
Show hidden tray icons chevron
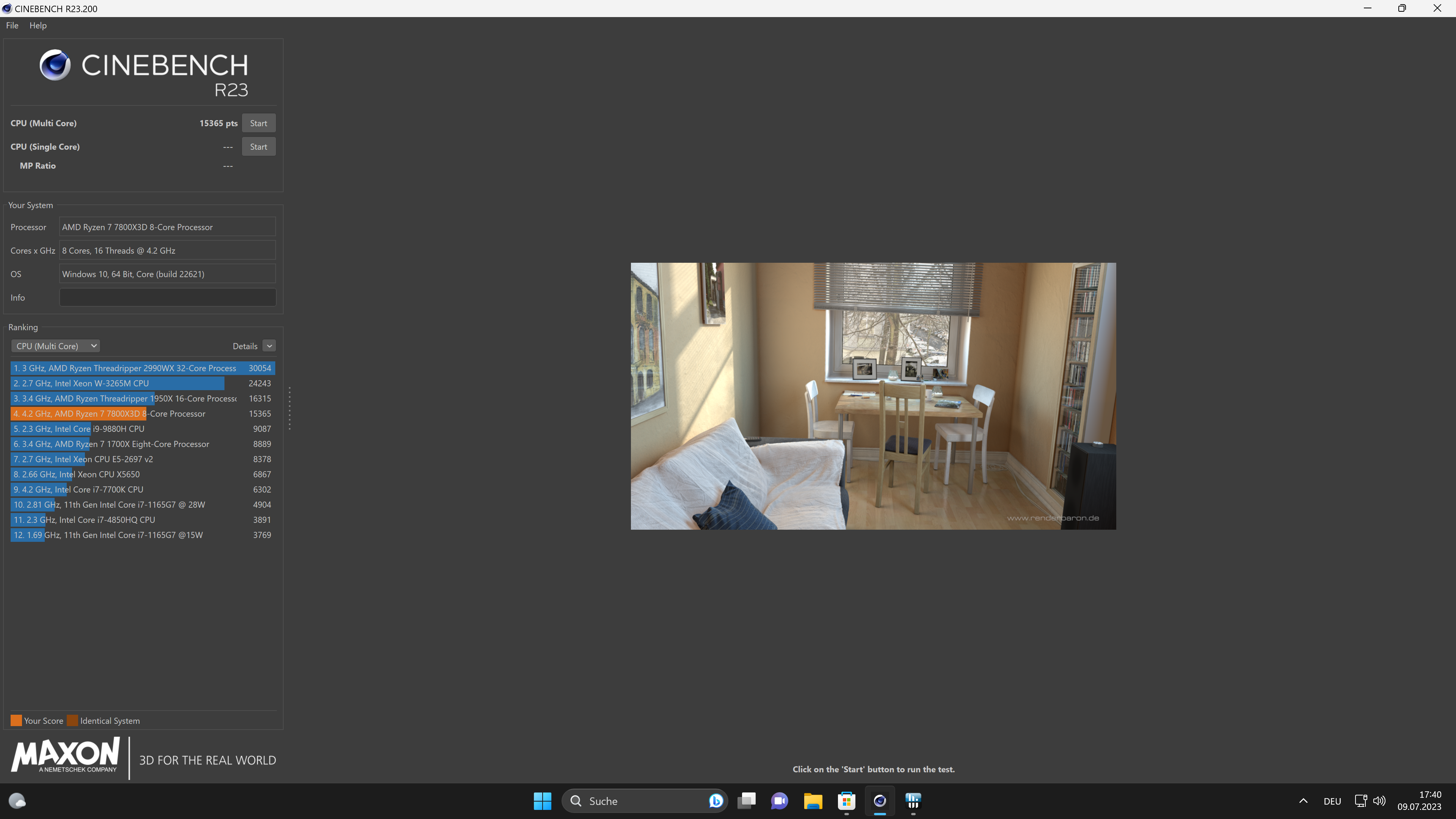1304,800
